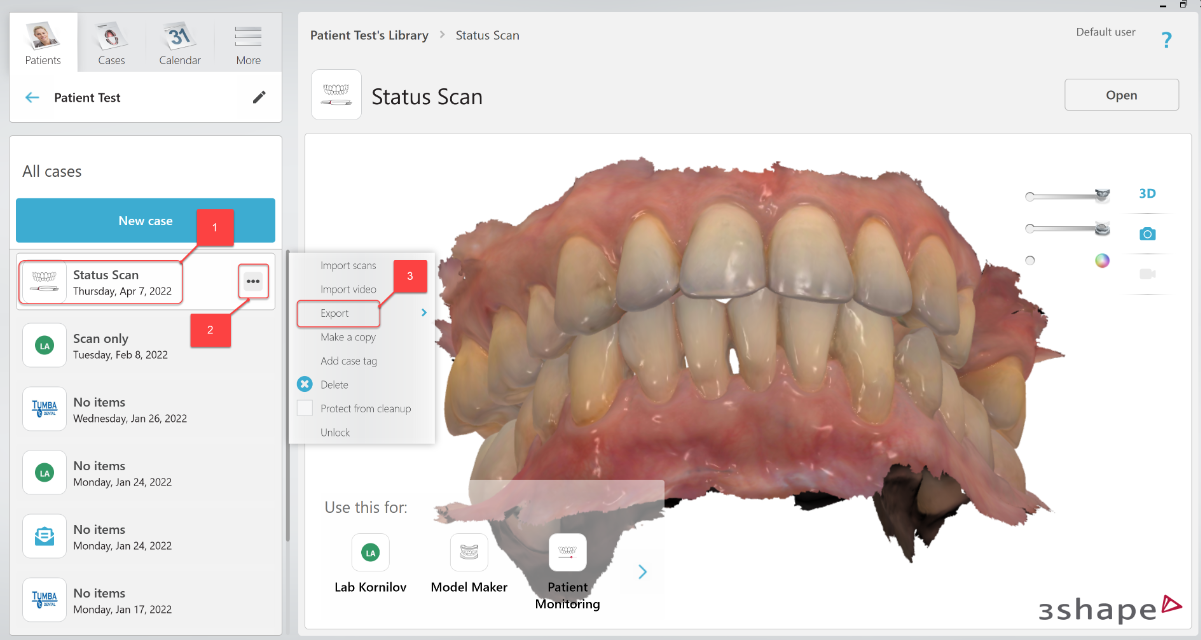This screenshot has width=1201, height=640.
Task: Expand the Export submenu arrow
Action: point(424,313)
